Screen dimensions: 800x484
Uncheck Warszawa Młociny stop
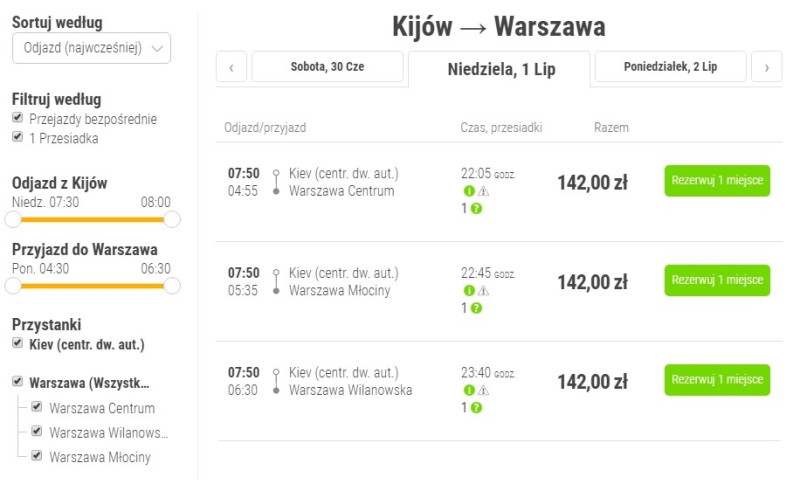pos(37,455)
